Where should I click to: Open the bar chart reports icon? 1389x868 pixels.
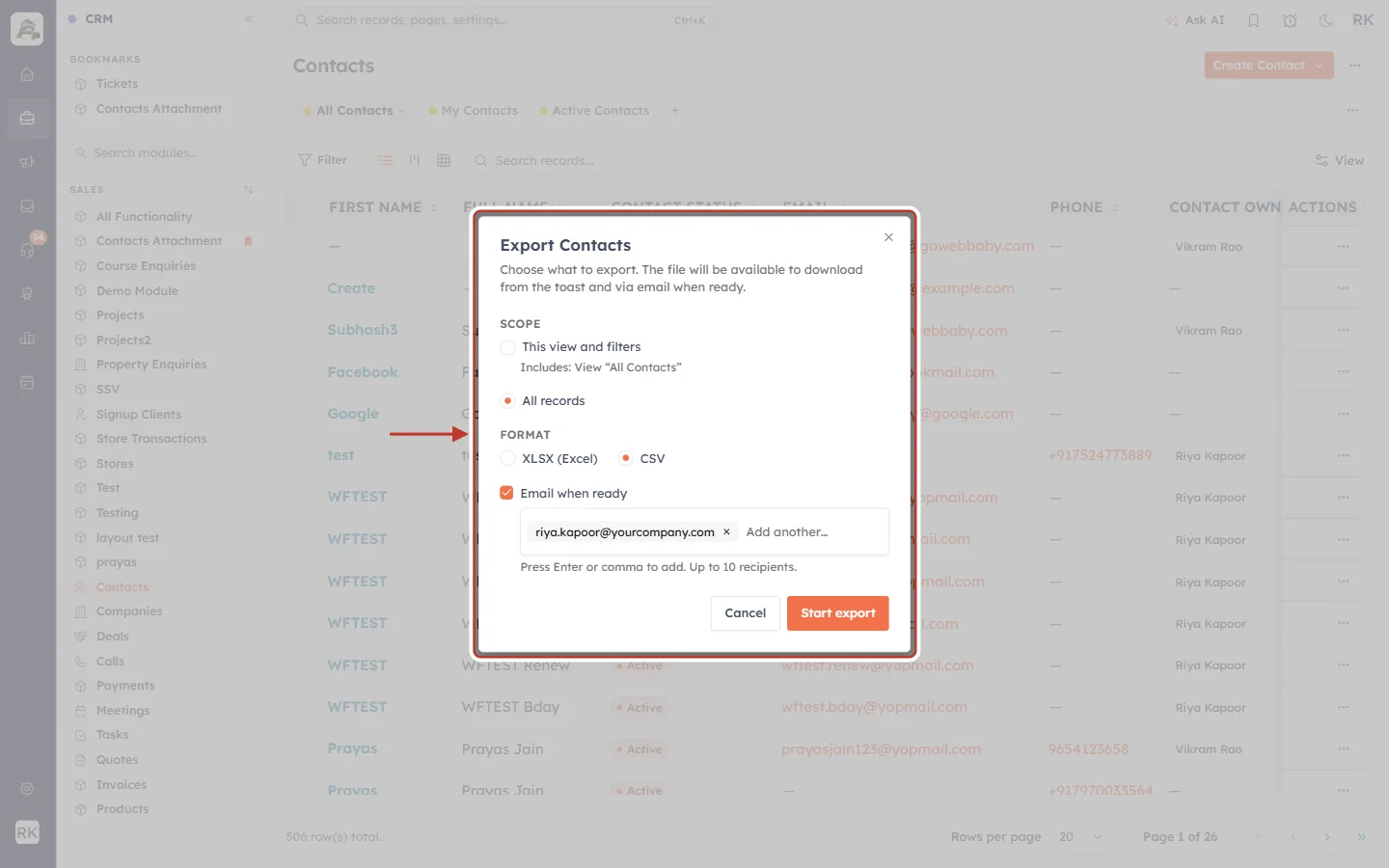pos(27,339)
